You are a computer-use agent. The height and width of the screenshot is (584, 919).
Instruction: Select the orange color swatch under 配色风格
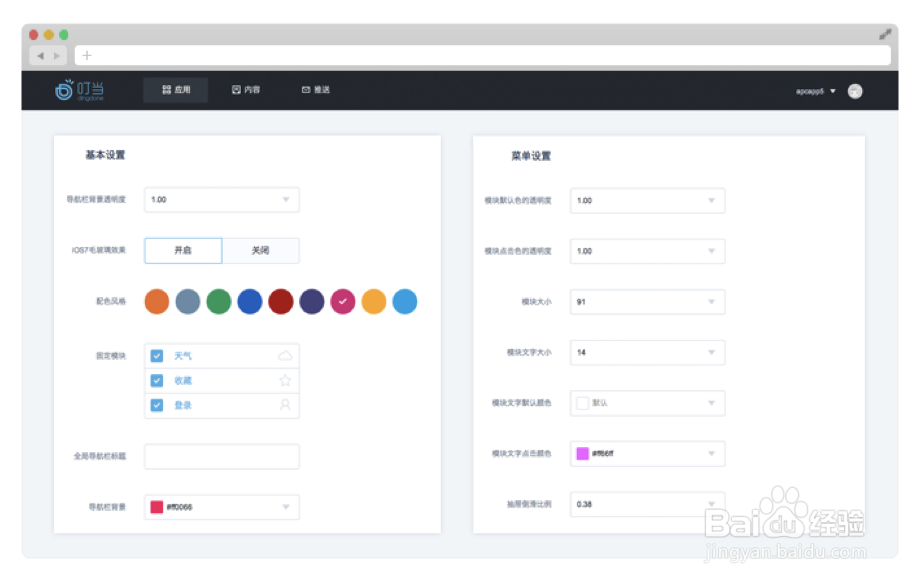[157, 301]
